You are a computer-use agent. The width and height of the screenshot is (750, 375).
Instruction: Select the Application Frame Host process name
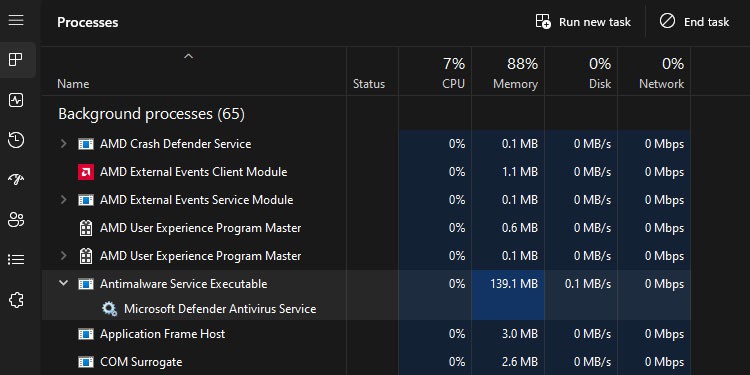(x=163, y=334)
